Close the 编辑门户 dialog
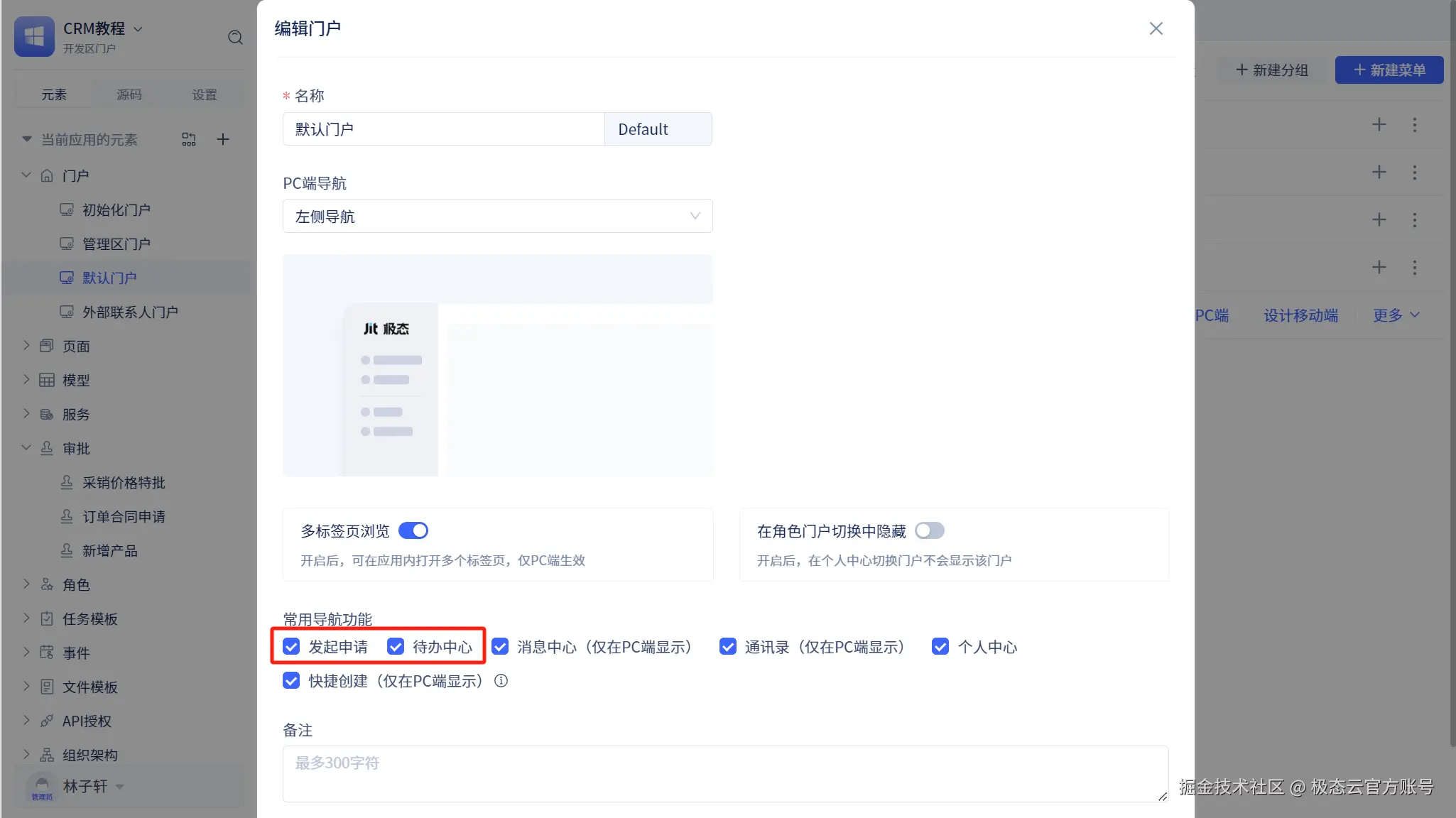 [1156, 28]
